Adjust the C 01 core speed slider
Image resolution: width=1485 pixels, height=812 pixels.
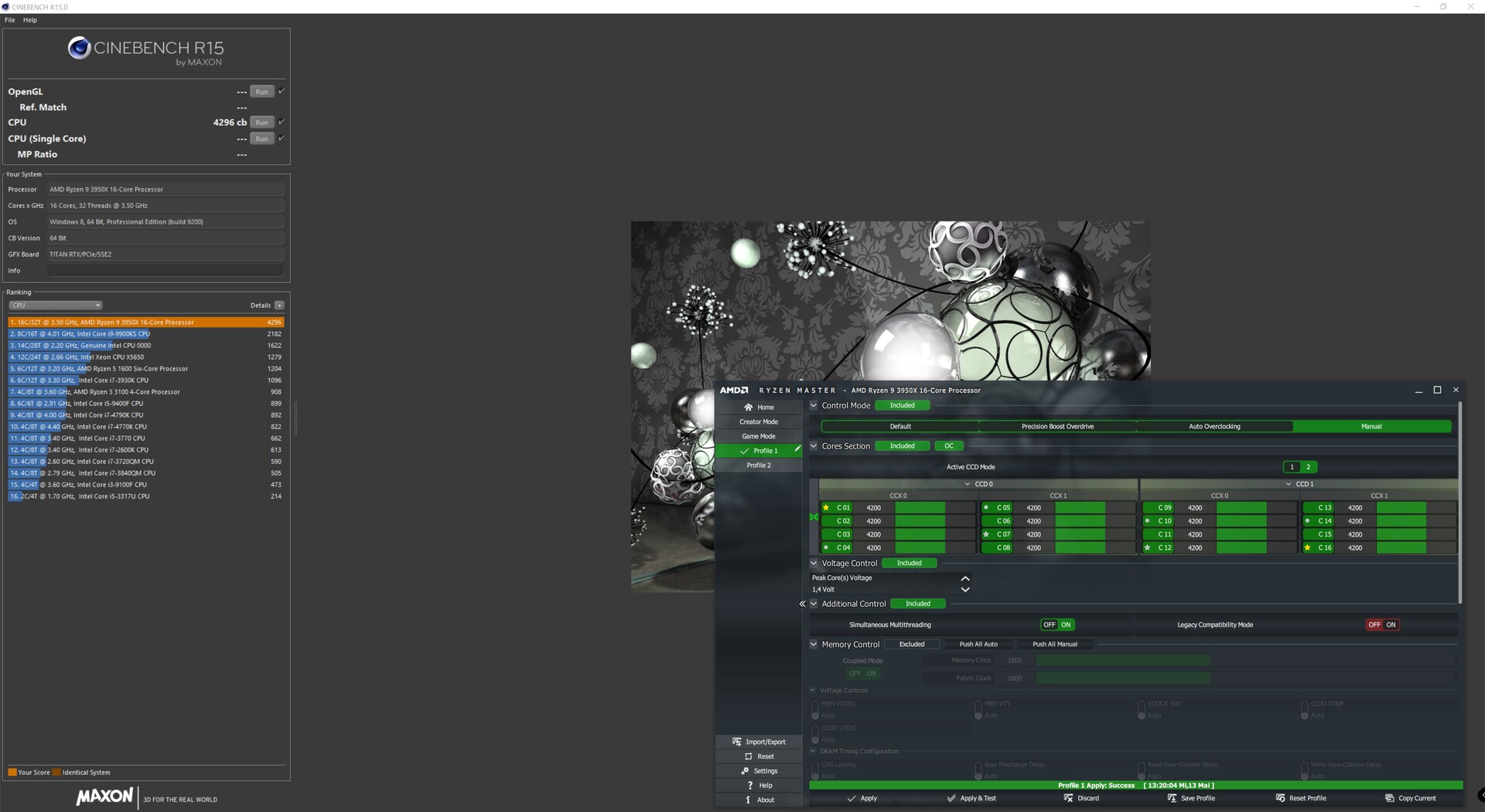point(934,508)
